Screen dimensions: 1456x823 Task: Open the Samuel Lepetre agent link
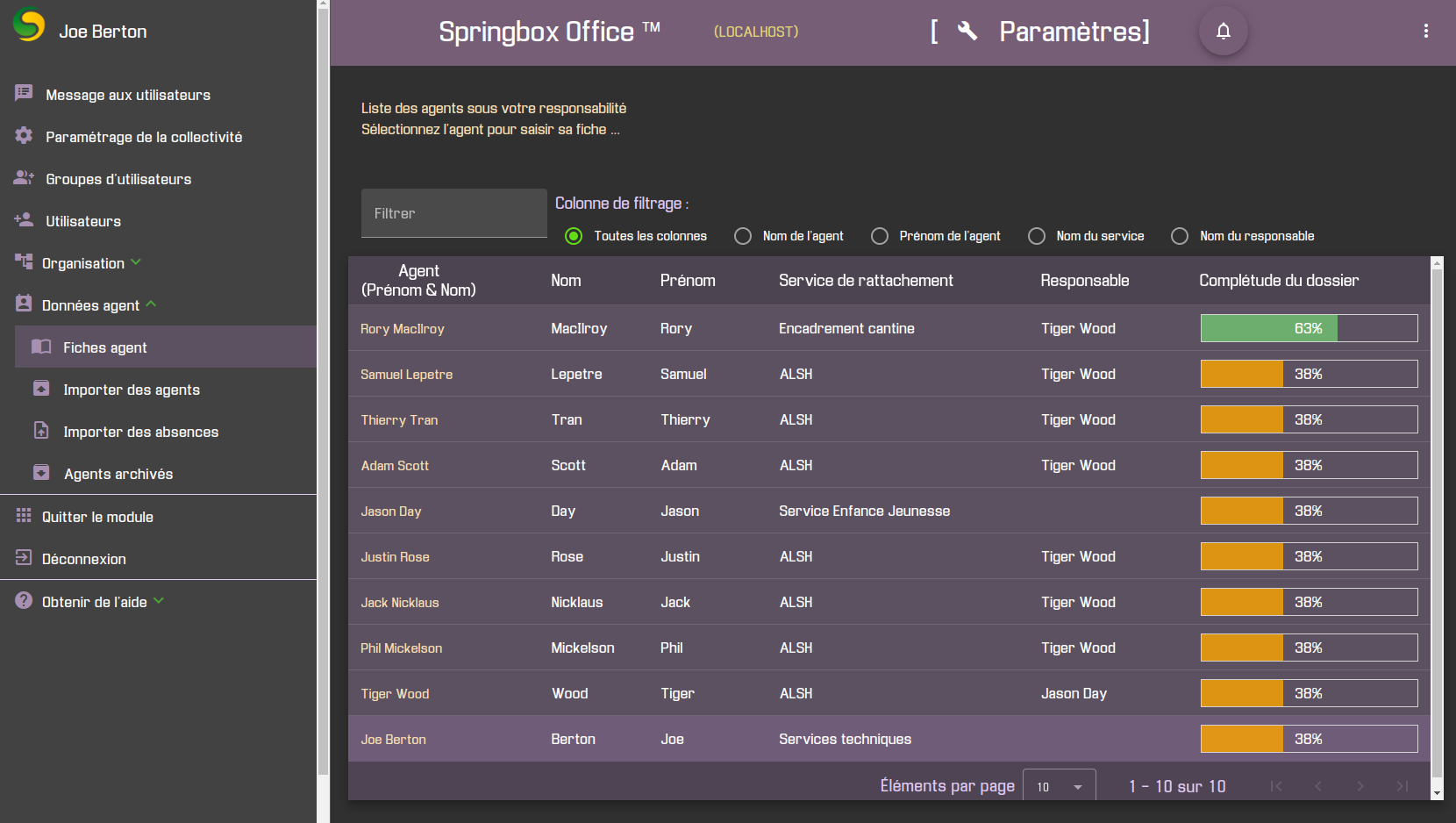[x=407, y=375]
